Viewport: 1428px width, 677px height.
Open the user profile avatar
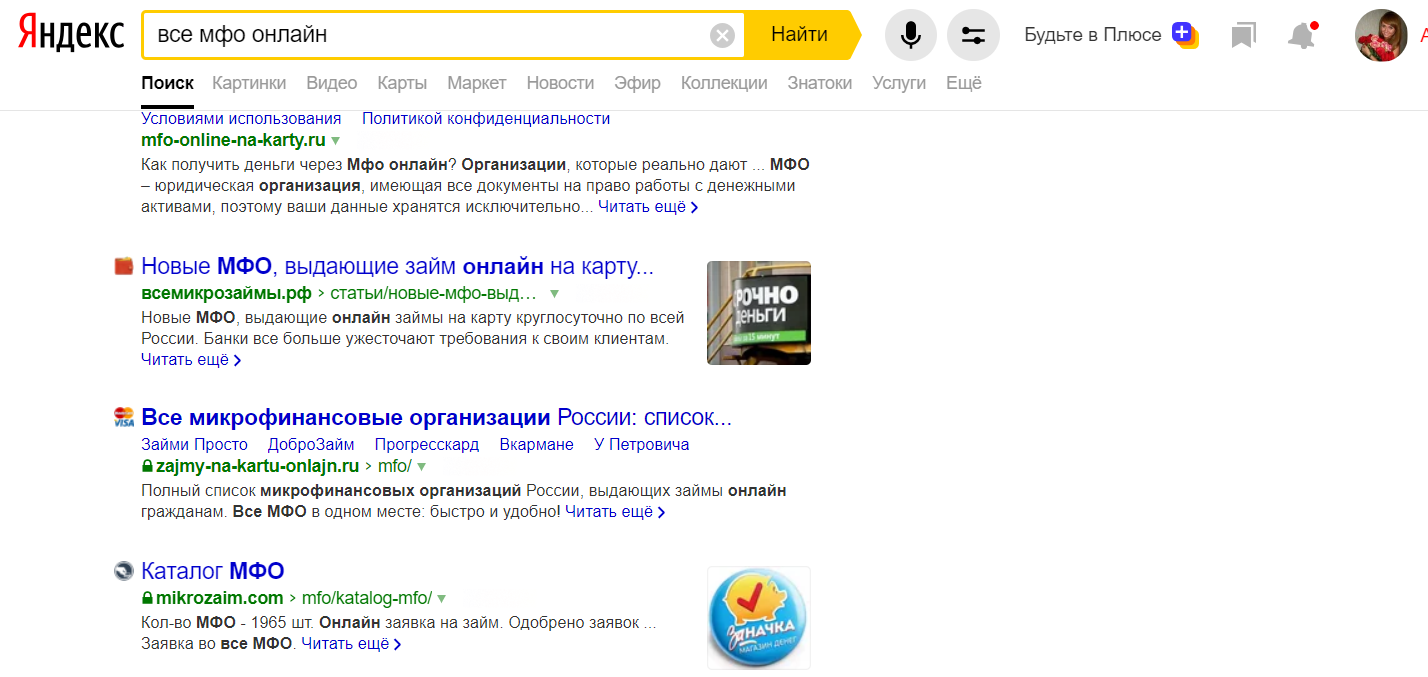tap(1381, 35)
